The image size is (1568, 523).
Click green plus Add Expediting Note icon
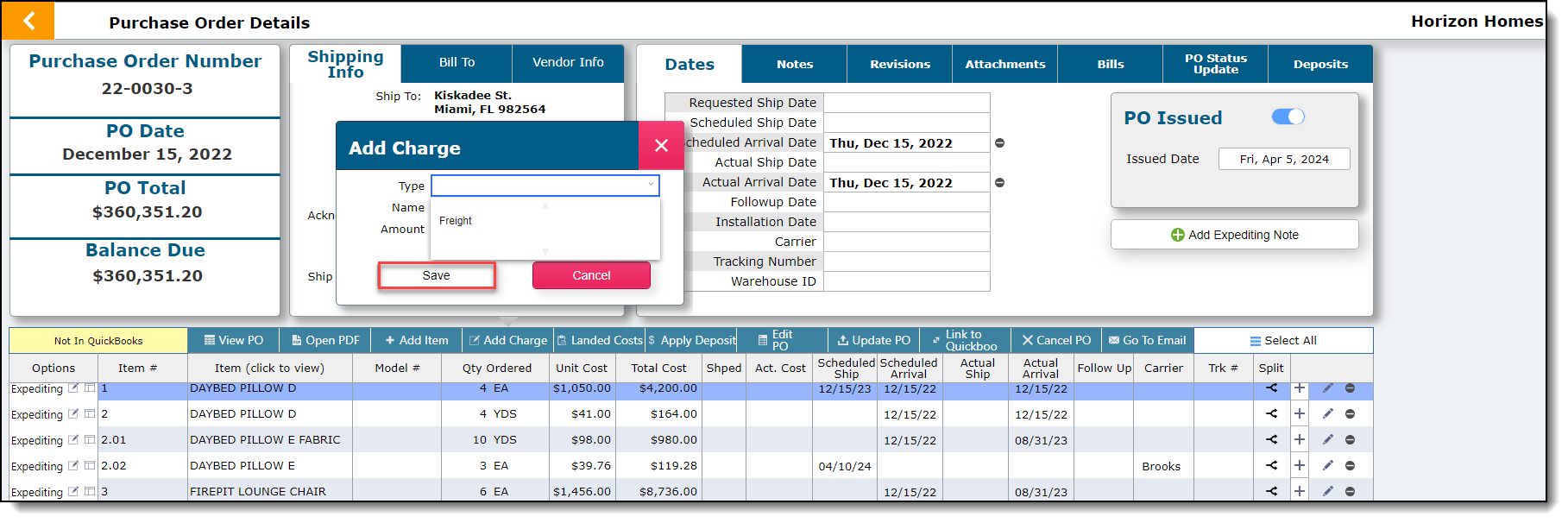[x=1177, y=235]
